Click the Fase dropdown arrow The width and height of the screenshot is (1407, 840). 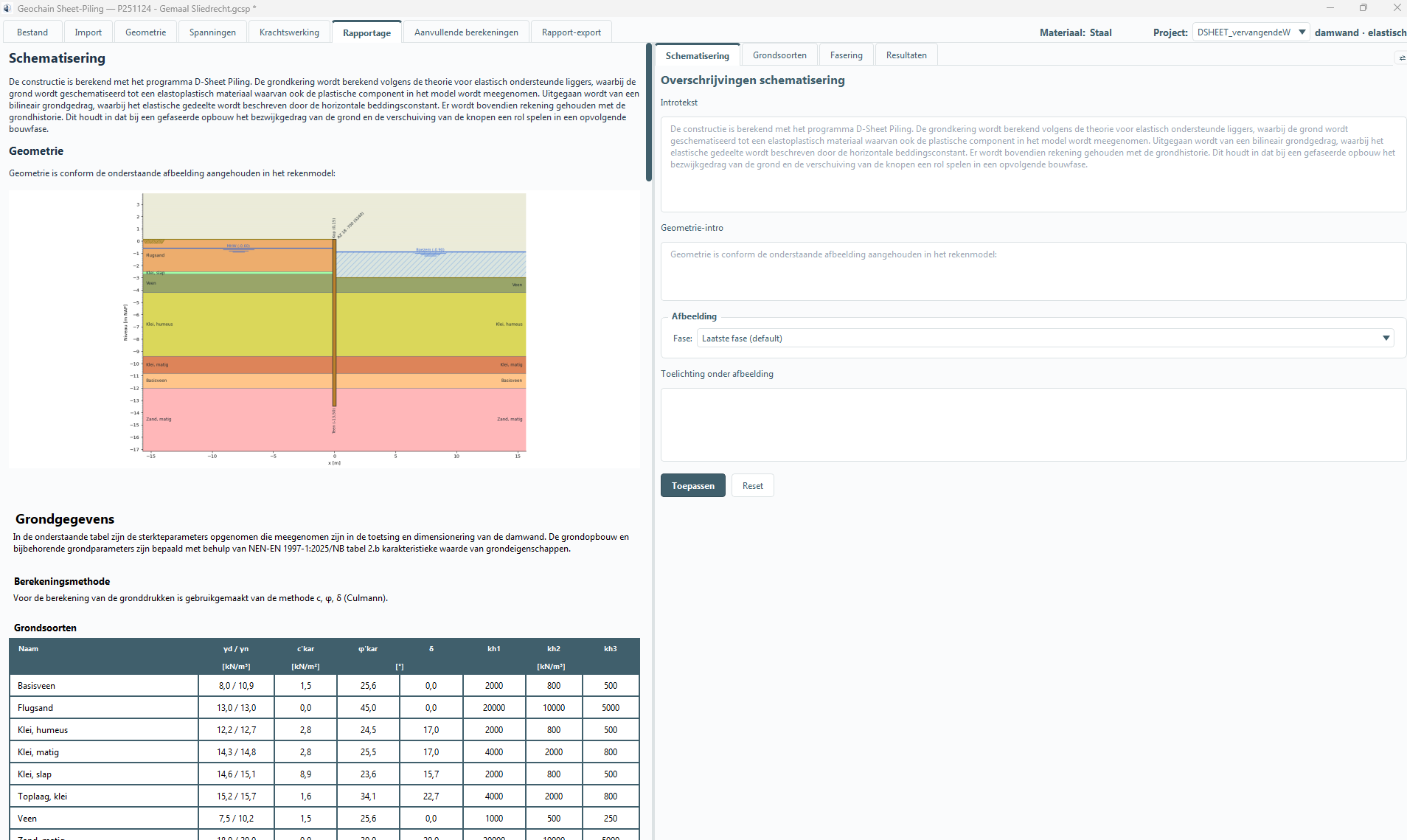point(1386,339)
